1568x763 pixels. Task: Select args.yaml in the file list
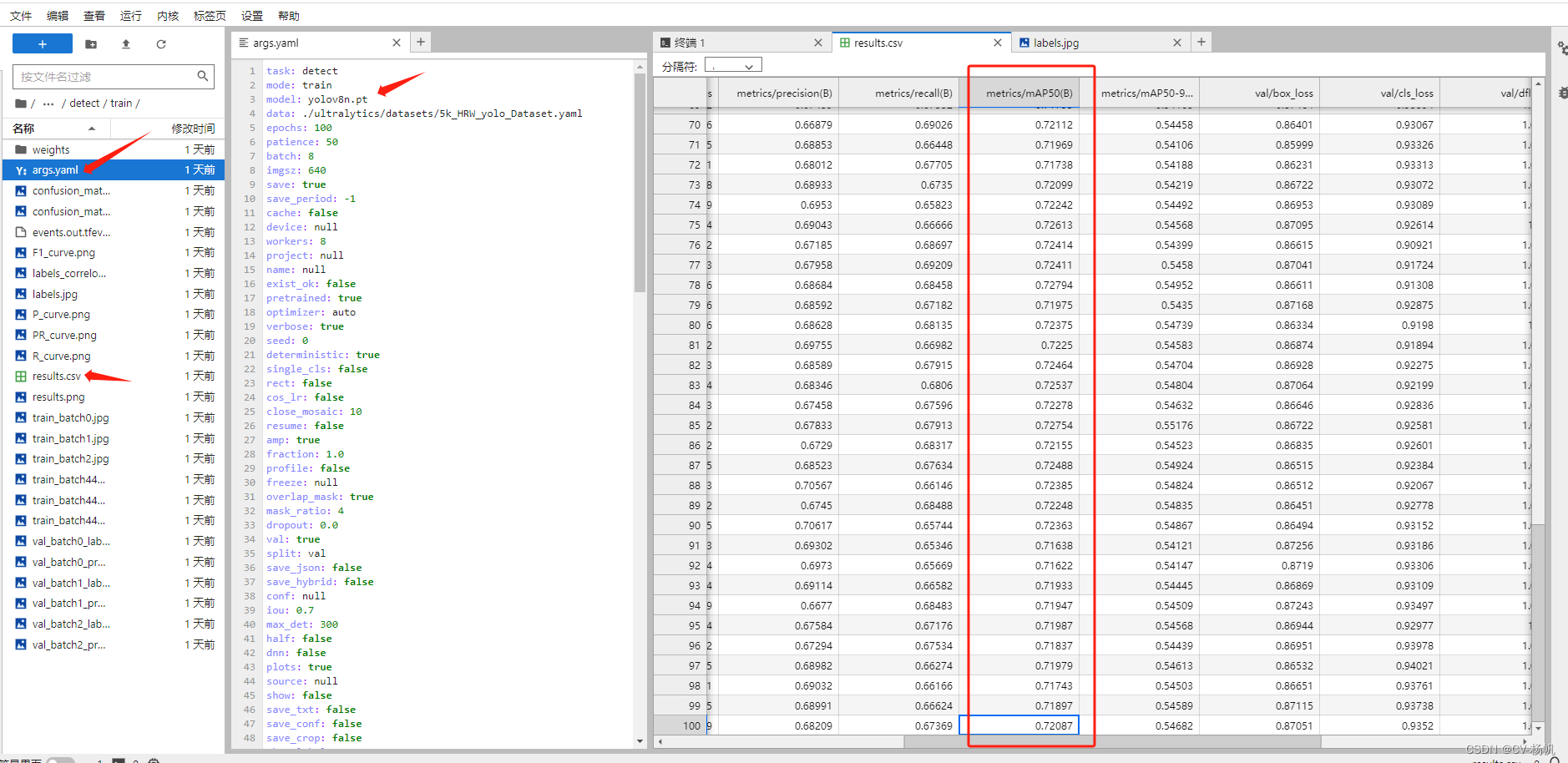[114, 170]
